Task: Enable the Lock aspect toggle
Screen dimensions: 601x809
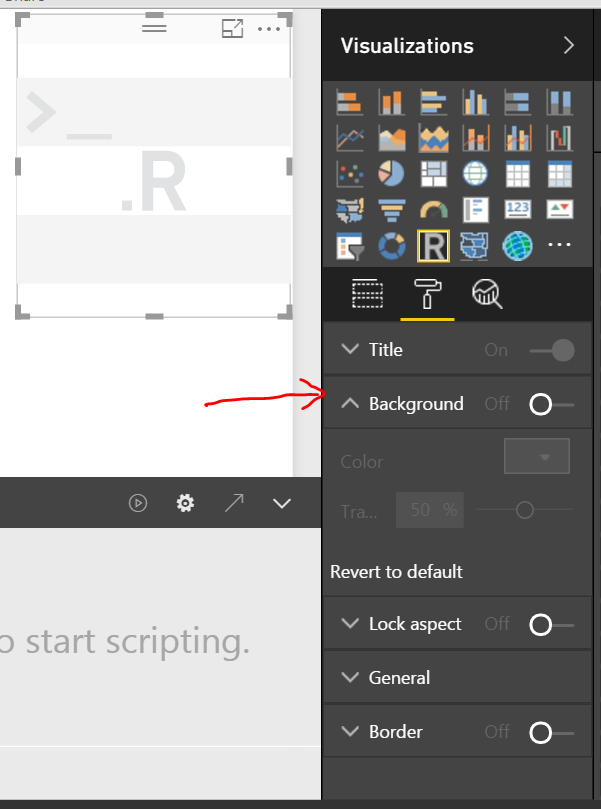Action: 551,625
